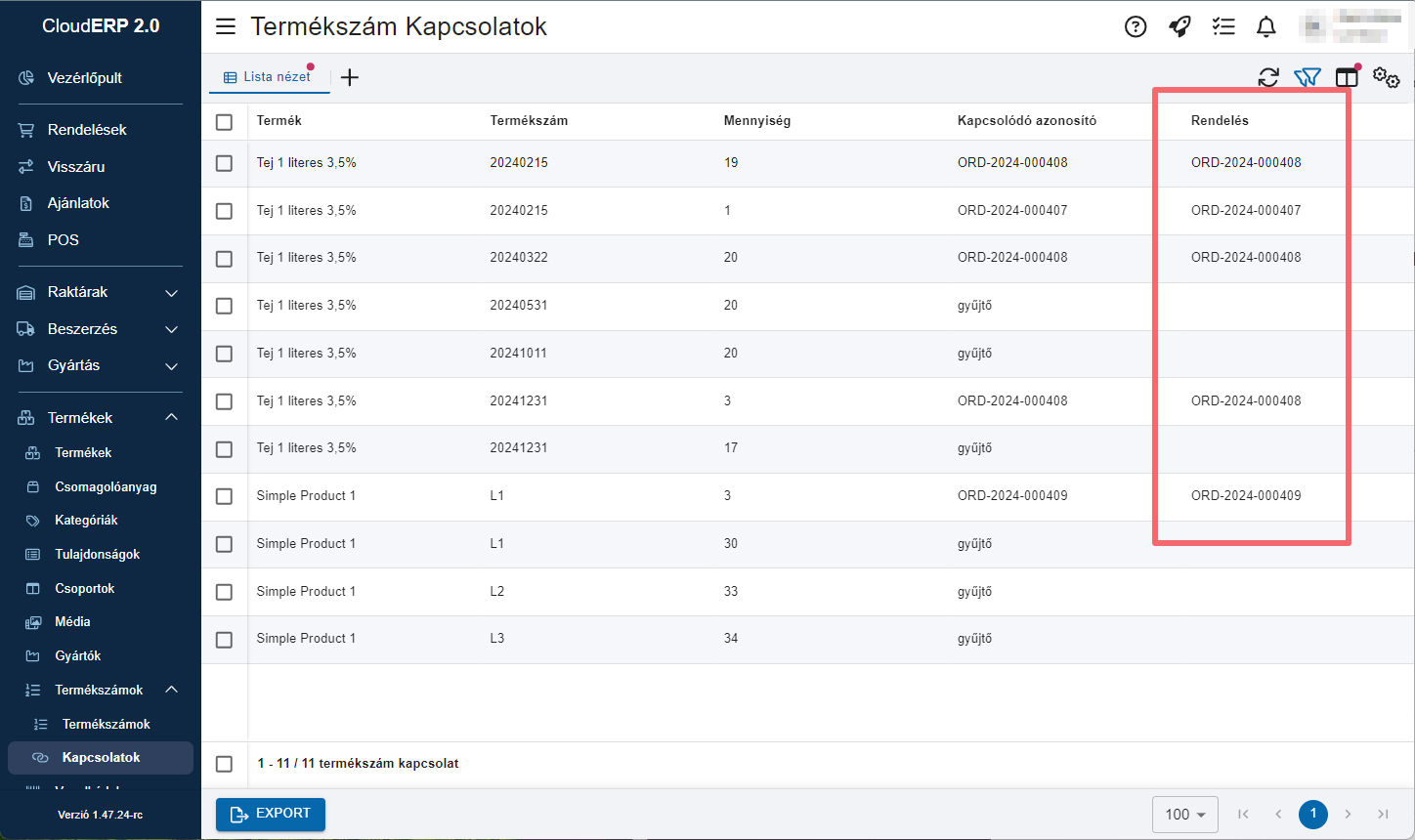Toggle the select-all checkbox in header
This screenshot has width=1415, height=840.
(x=225, y=122)
